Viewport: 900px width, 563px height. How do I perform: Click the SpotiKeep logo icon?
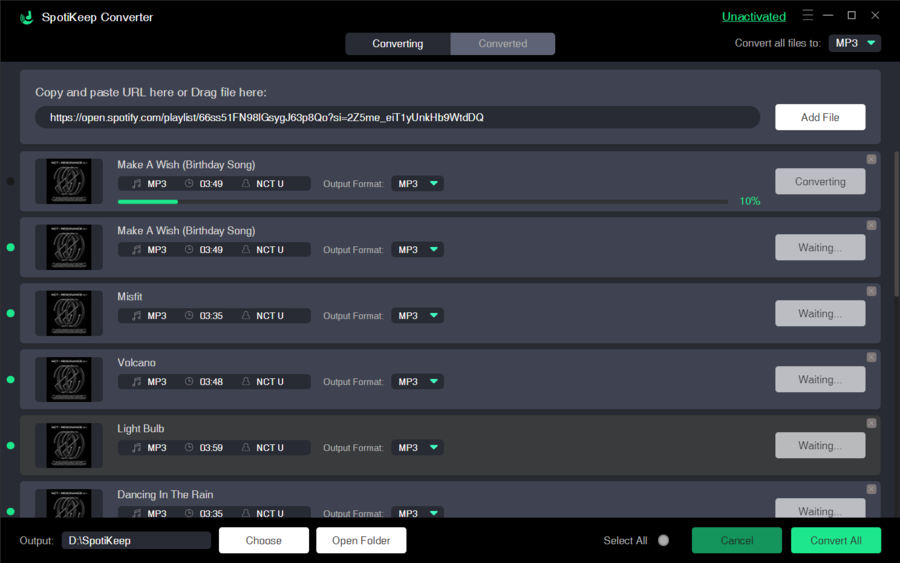point(25,17)
